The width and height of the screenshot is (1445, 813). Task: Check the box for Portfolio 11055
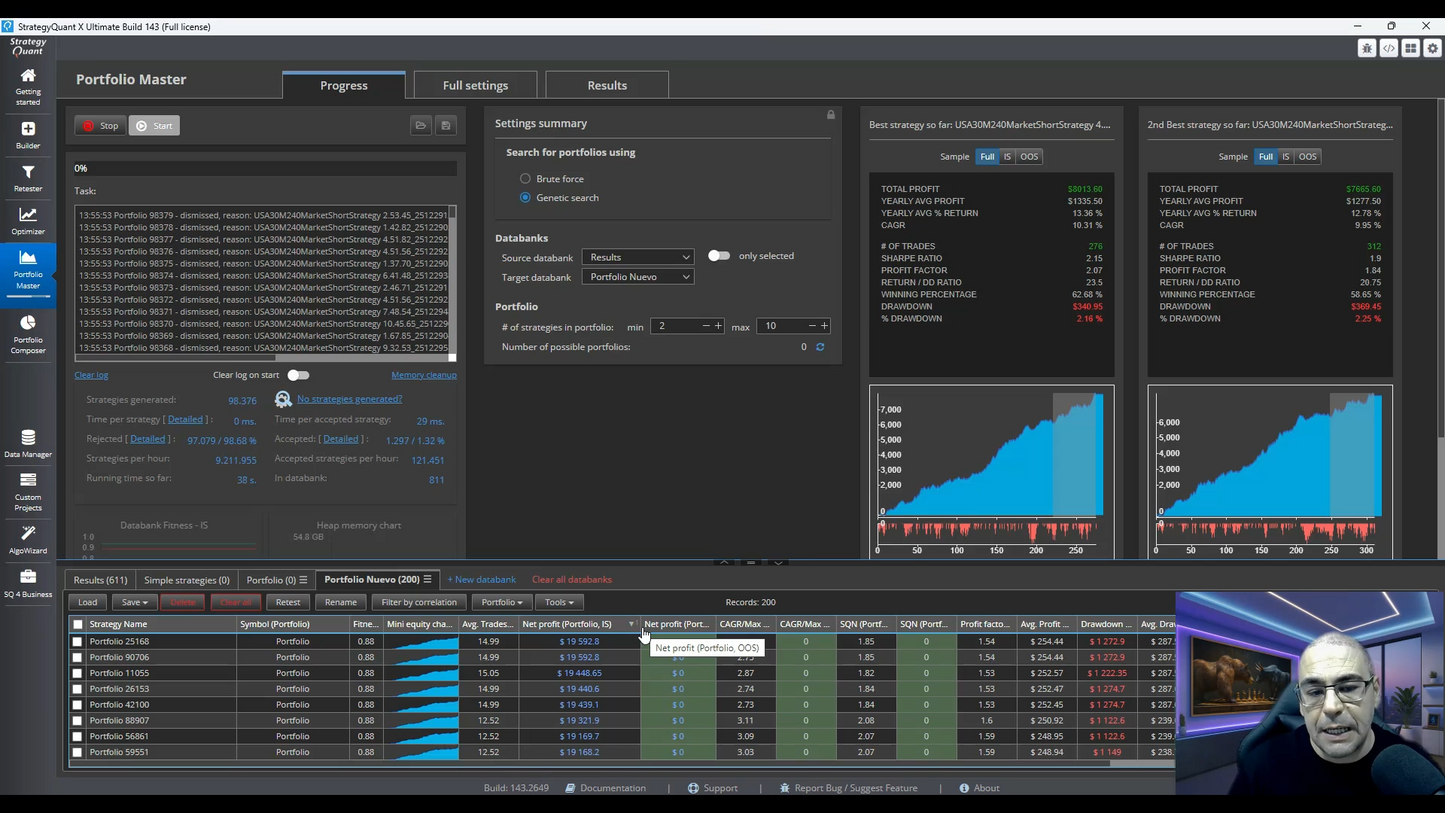pyautogui.click(x=77, y=674)
